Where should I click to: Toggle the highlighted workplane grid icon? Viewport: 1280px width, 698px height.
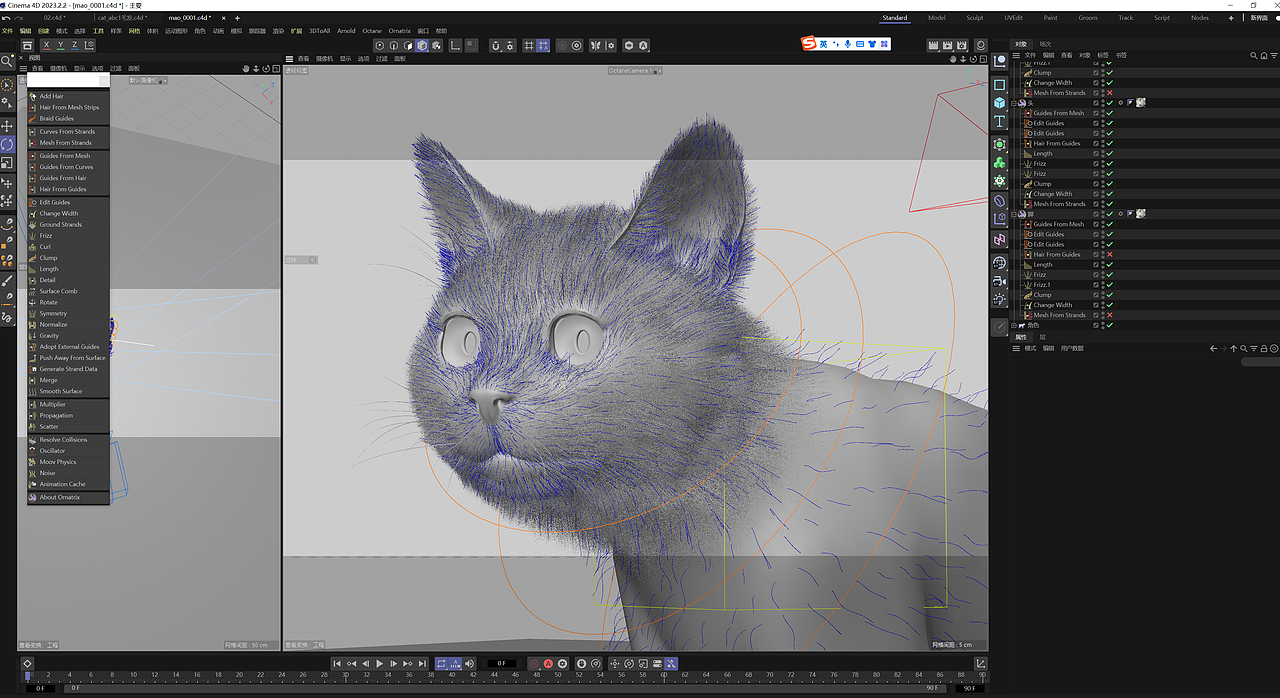pos(542,45)
